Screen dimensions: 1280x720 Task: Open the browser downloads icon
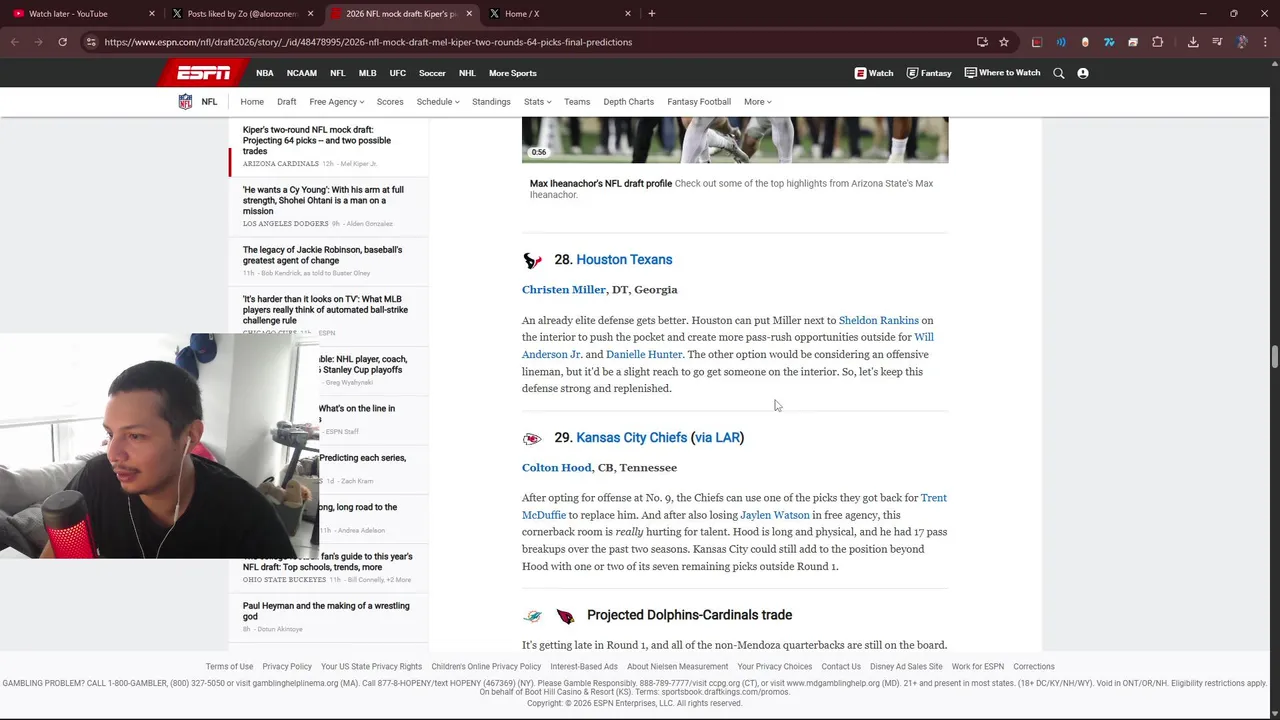coord(1193,42)
